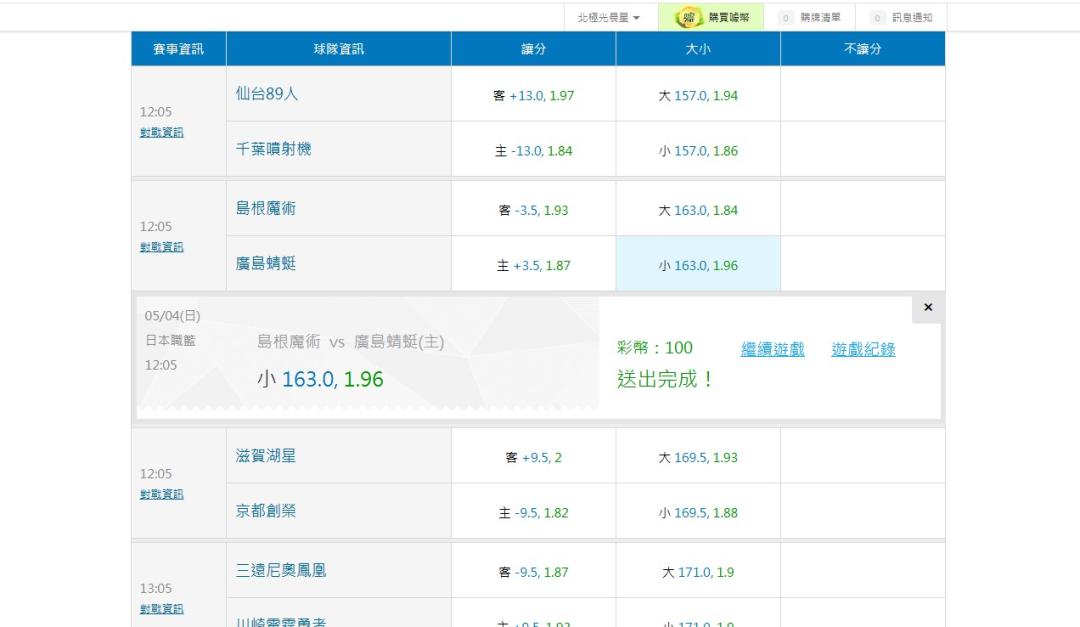Click the 0 badge beside 訊息通知

pyautogui.click(x=877, y=18)
